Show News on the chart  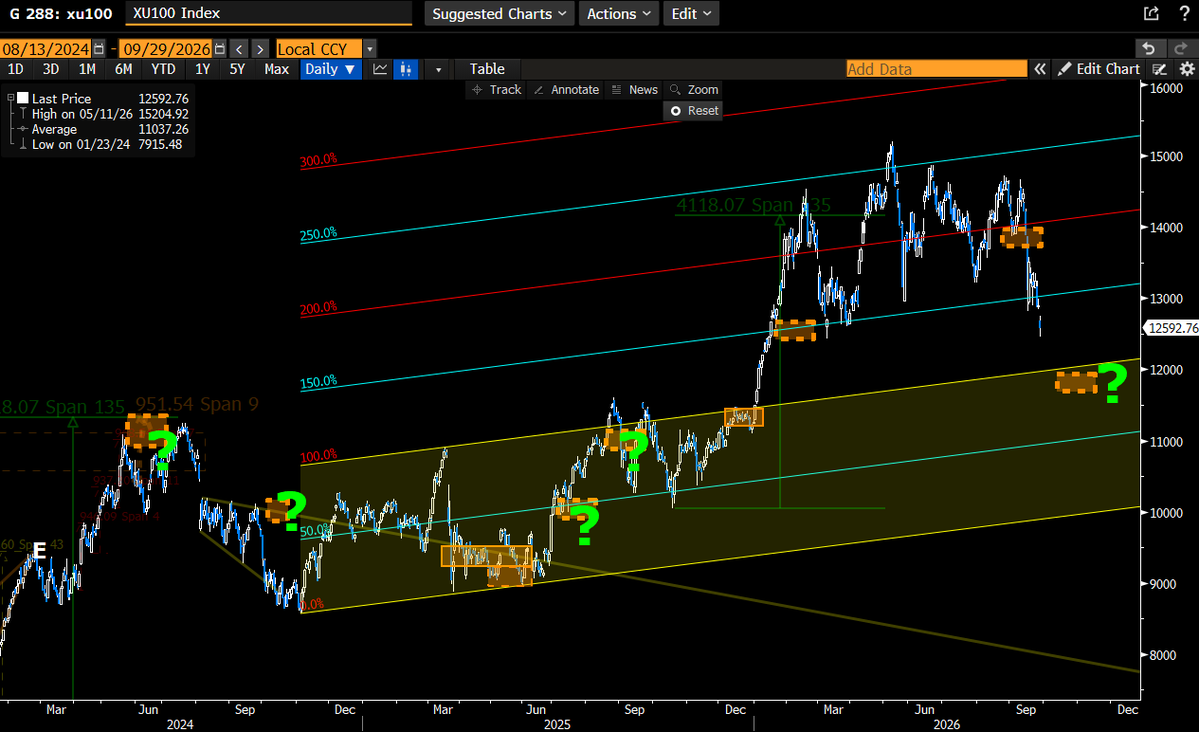(x=635, y=89)
